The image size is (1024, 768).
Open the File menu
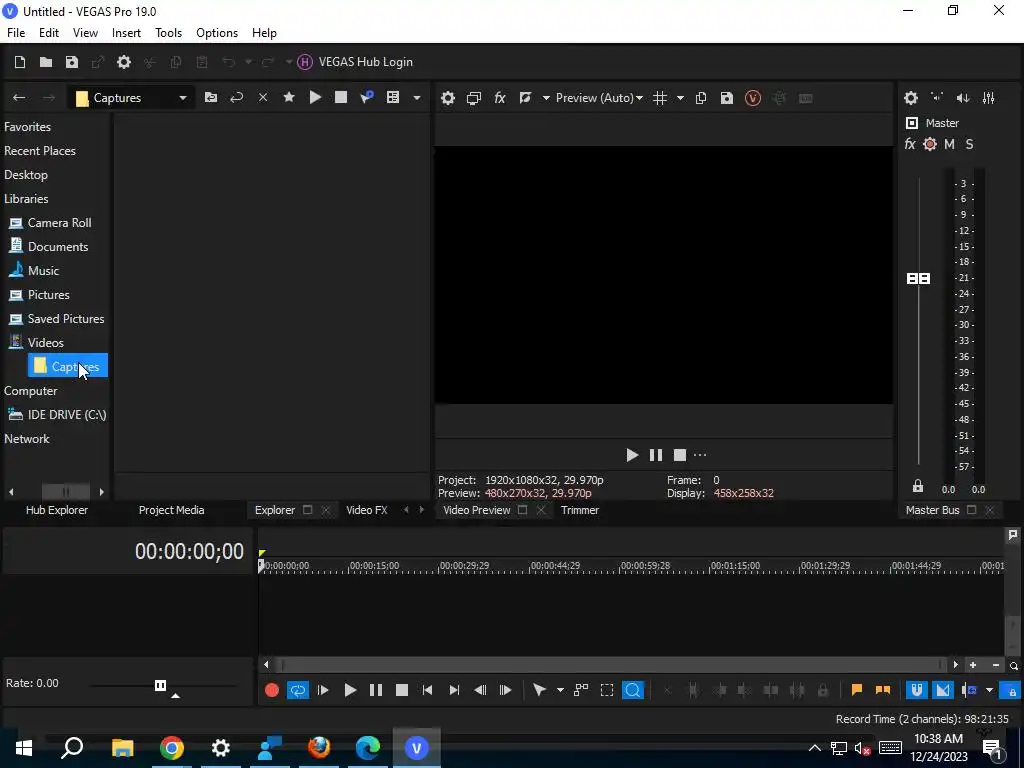16,33
